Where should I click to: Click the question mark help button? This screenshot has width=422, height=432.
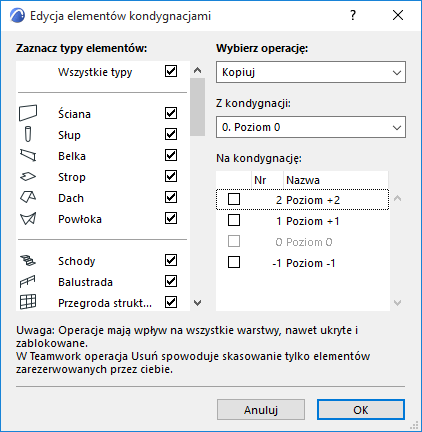pyautogui.click(x=353, y=15)
